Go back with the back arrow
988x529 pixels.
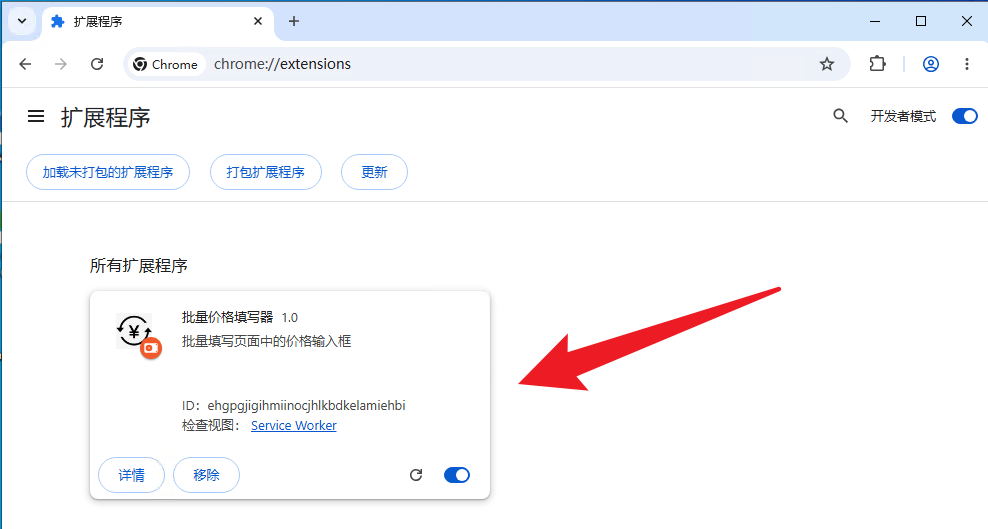(x=25, y=64)
